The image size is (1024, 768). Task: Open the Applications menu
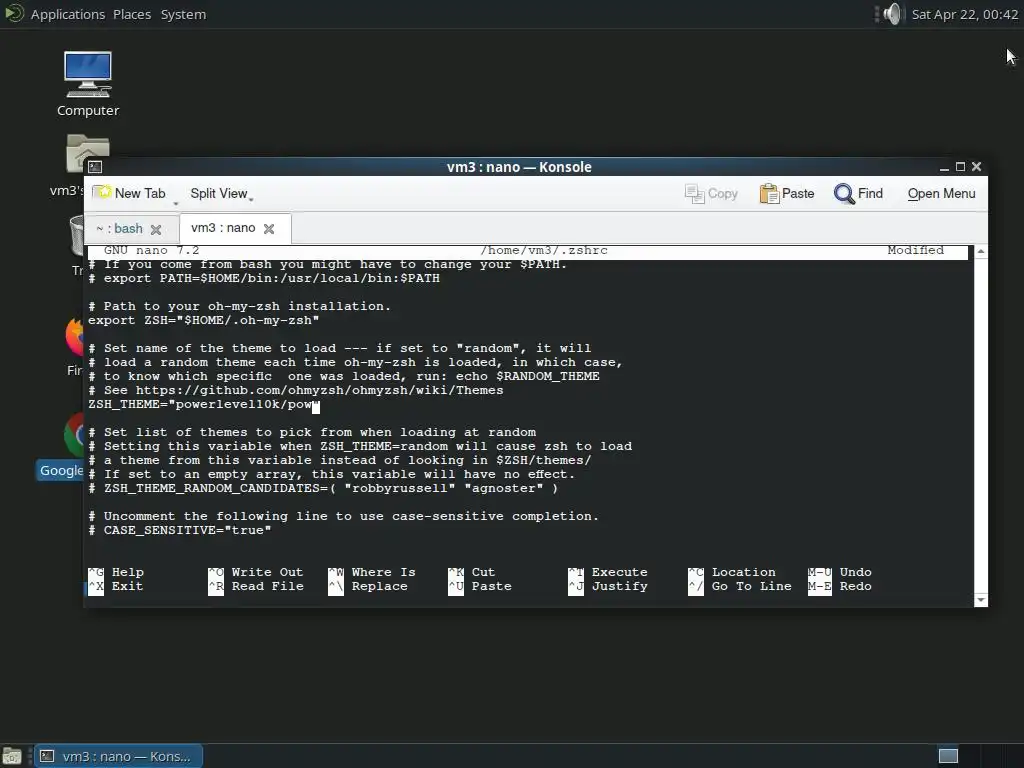pos(67,14)
